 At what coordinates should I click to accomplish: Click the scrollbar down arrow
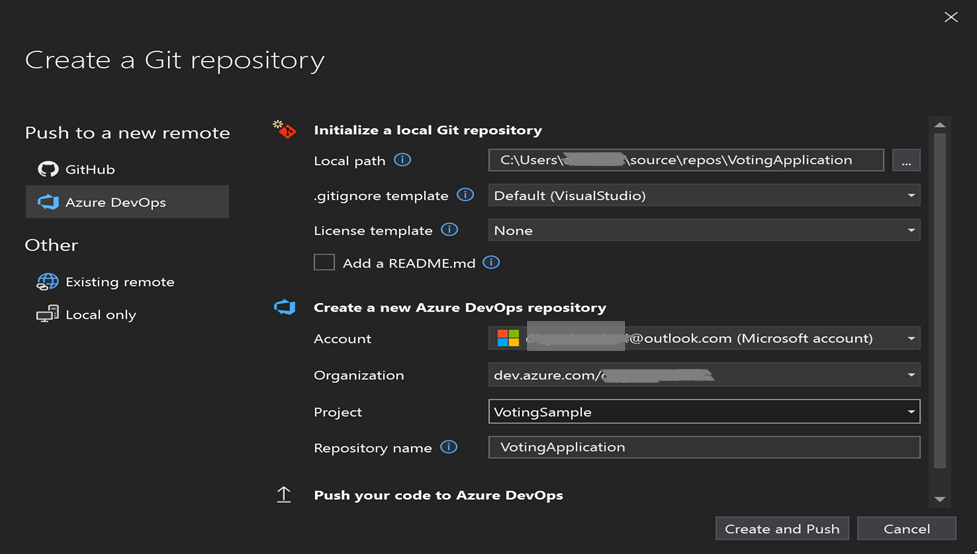pos(939,498)
